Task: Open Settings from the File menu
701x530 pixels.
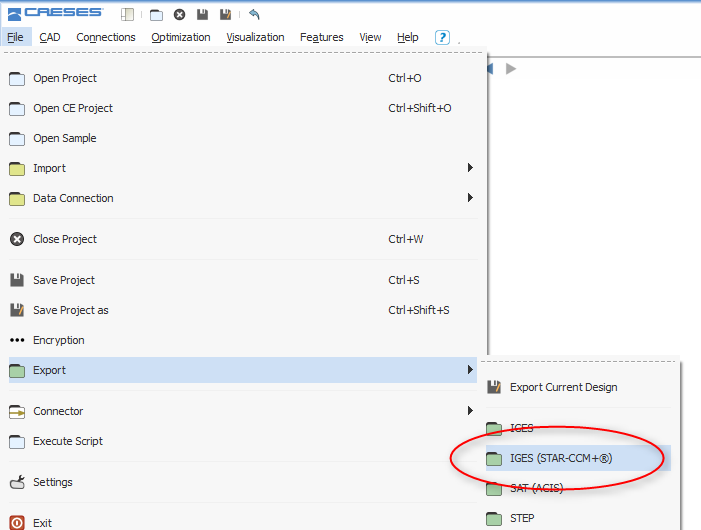Action: tap(243, 482)
